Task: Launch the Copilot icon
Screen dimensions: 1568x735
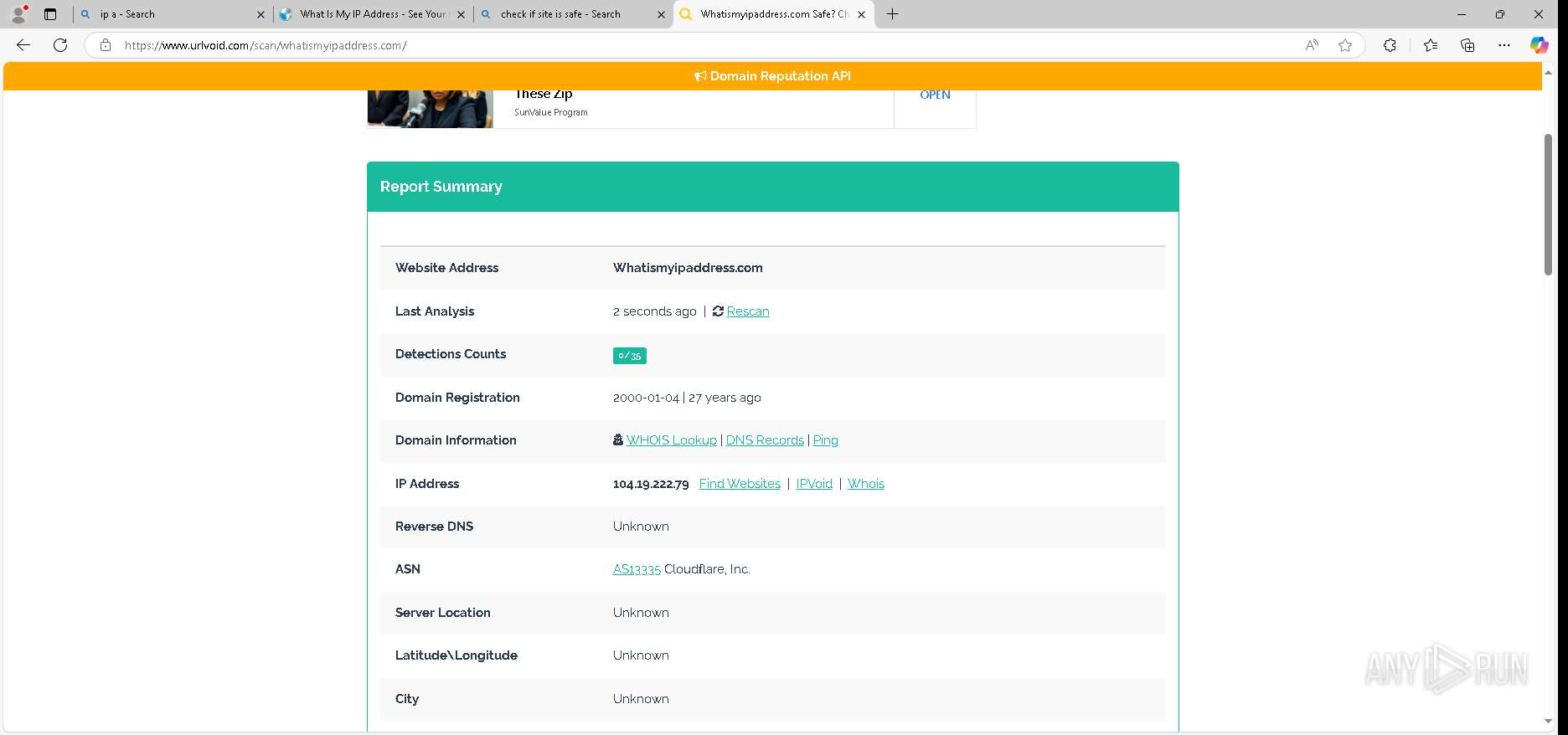Action: (x=1540, y=45)
